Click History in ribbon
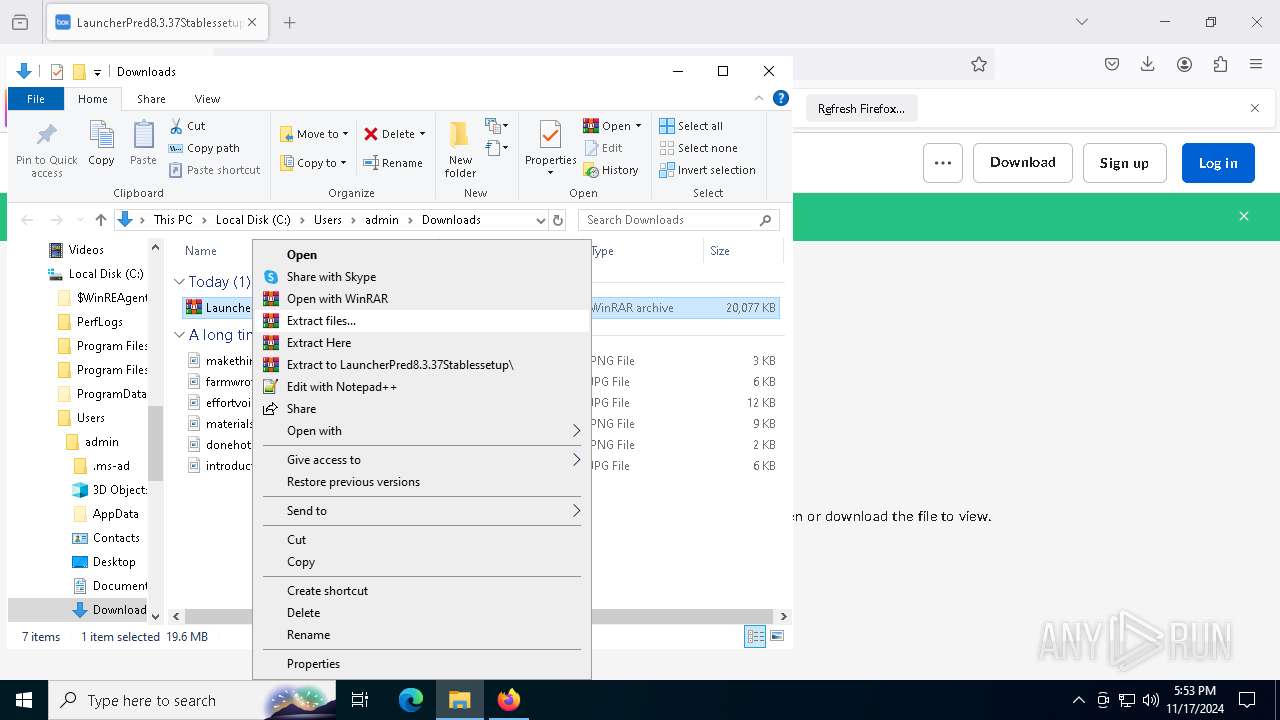Screen dimensions: 1280x720 (x=611, y=170)
